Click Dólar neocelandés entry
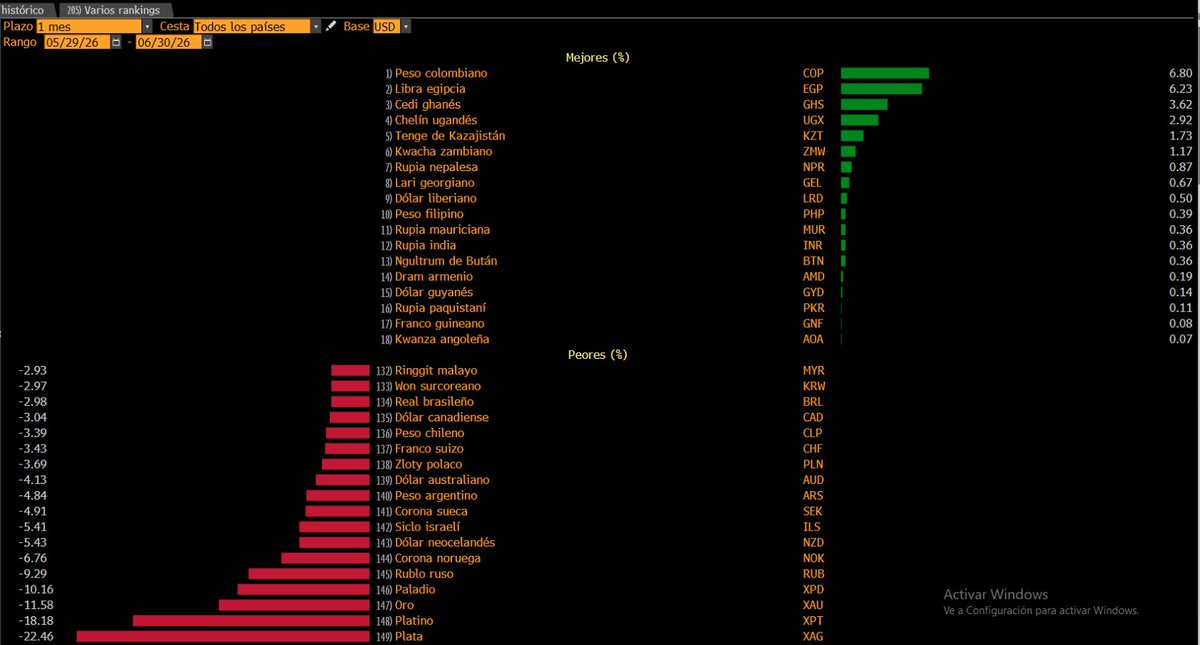1200x645 pixels. pos(445,543)
